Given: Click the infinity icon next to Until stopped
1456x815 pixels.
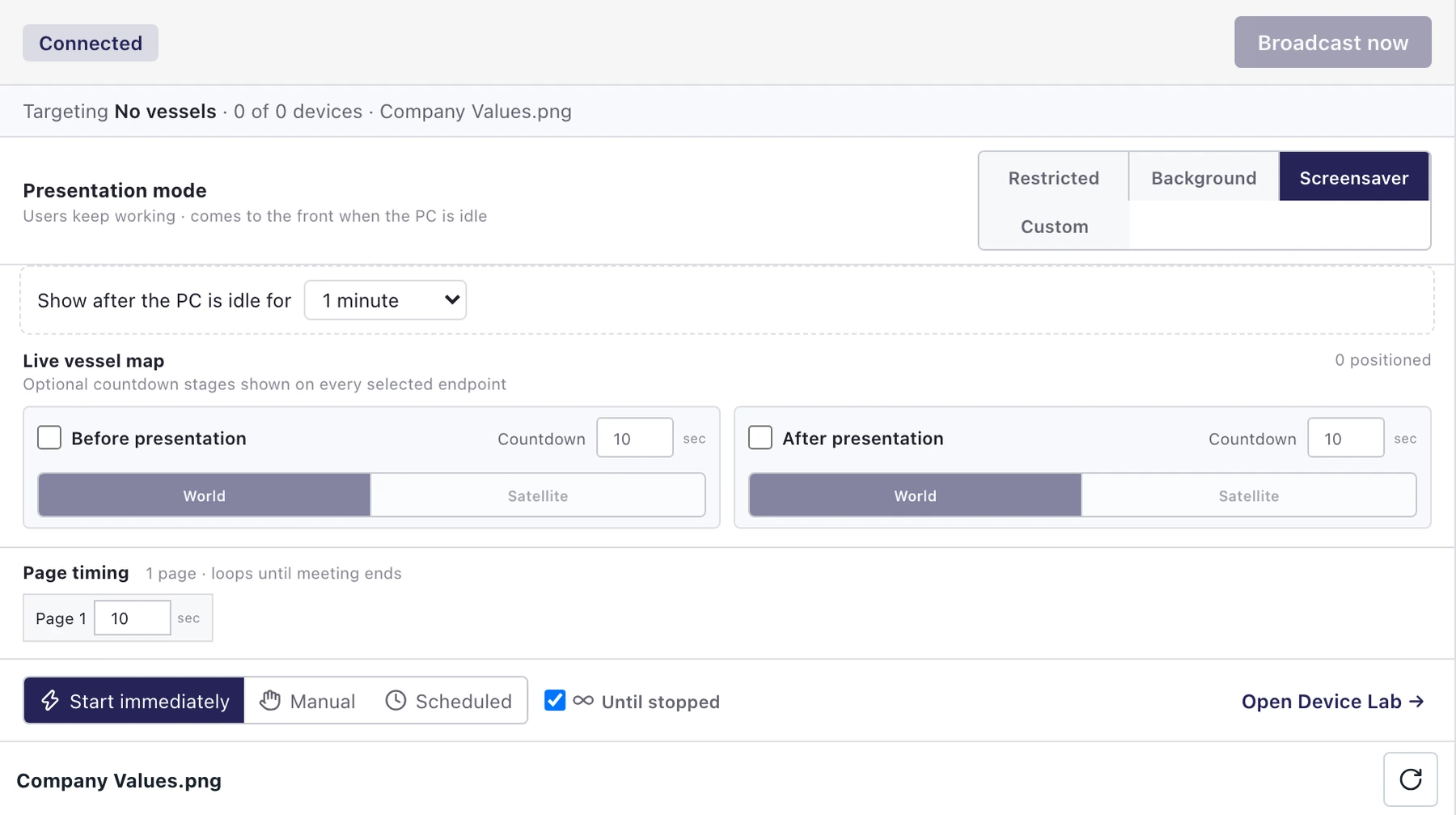Looking at the screenshot, I should 583,701.
